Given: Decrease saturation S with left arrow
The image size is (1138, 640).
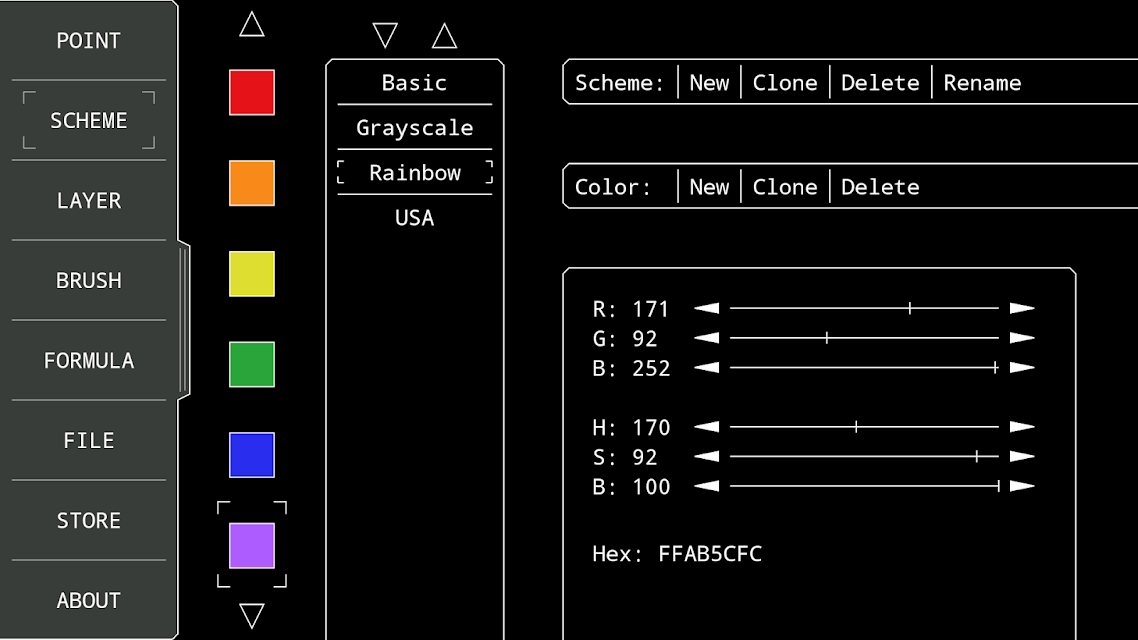Looking at the screenshot, I should tap(706, 456).
